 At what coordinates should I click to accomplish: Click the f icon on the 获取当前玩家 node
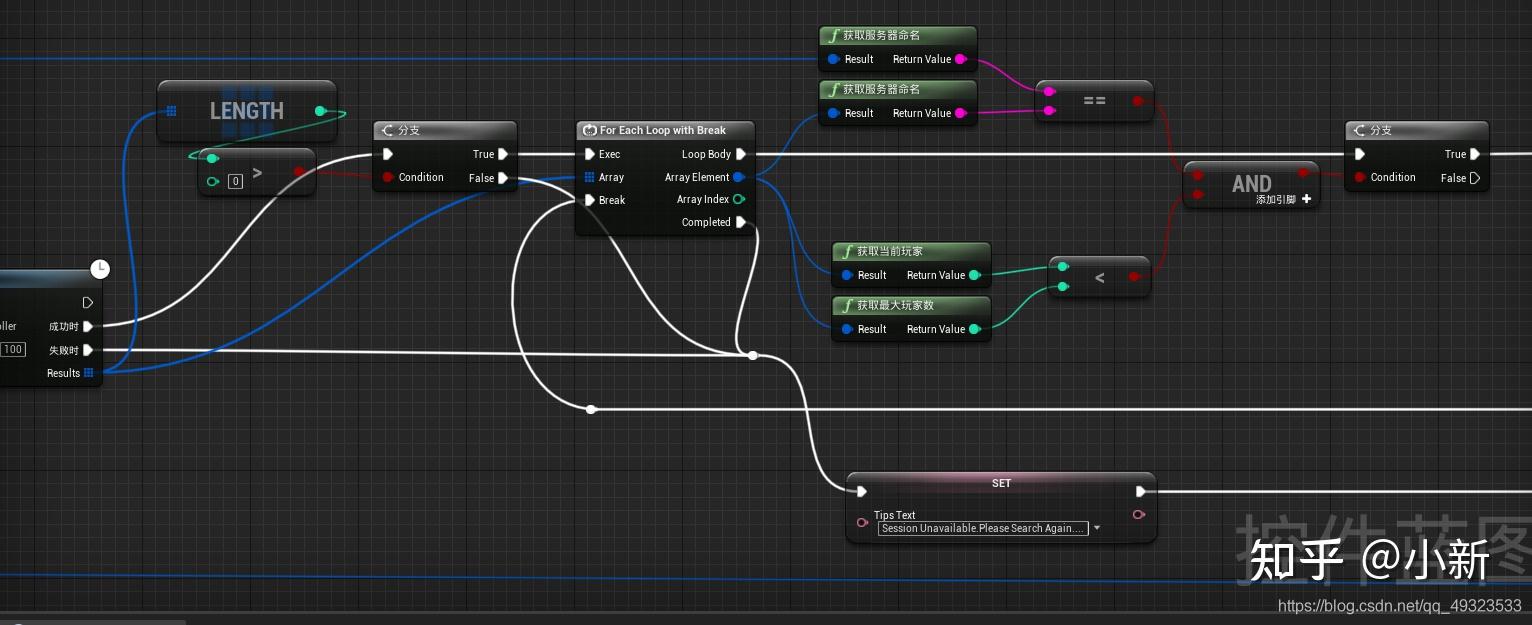(846, 251)
